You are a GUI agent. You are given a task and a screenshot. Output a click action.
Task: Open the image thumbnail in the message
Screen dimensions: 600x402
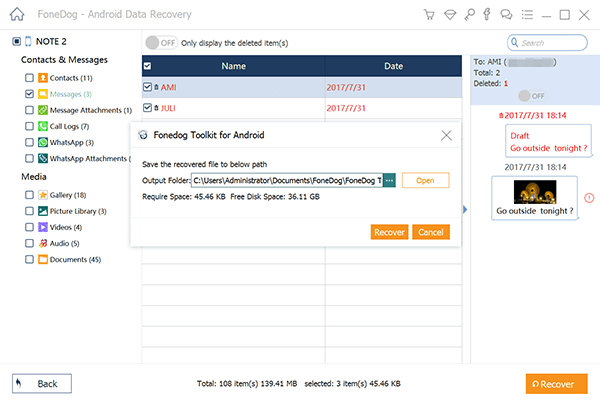(535, 192)
